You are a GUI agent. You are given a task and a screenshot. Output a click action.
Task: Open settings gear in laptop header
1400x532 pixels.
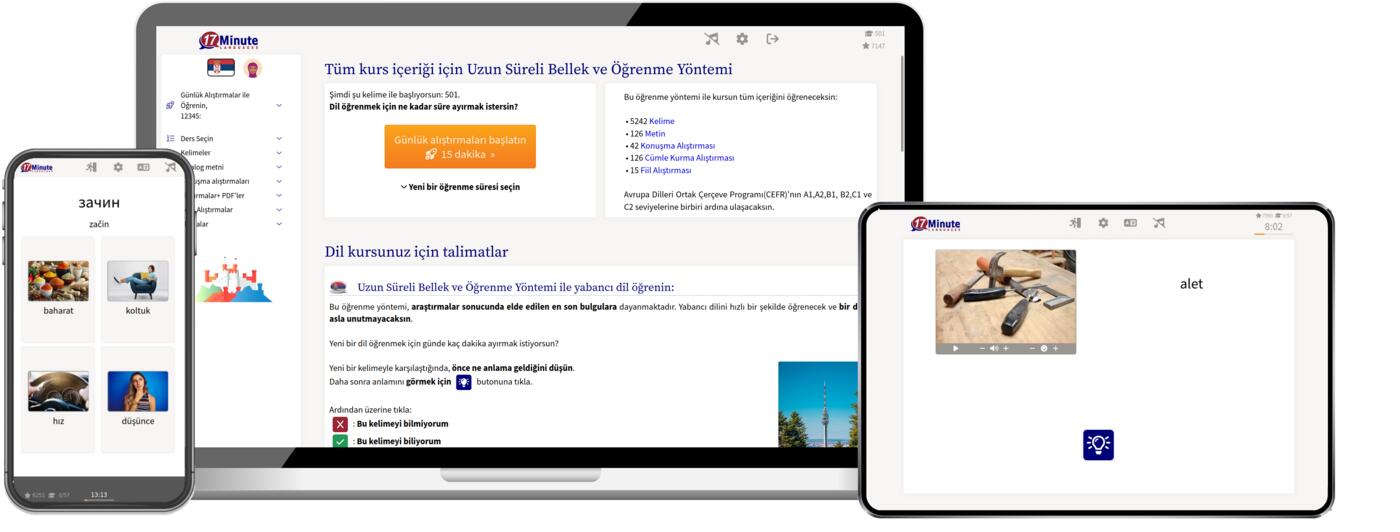coord(742,39)
